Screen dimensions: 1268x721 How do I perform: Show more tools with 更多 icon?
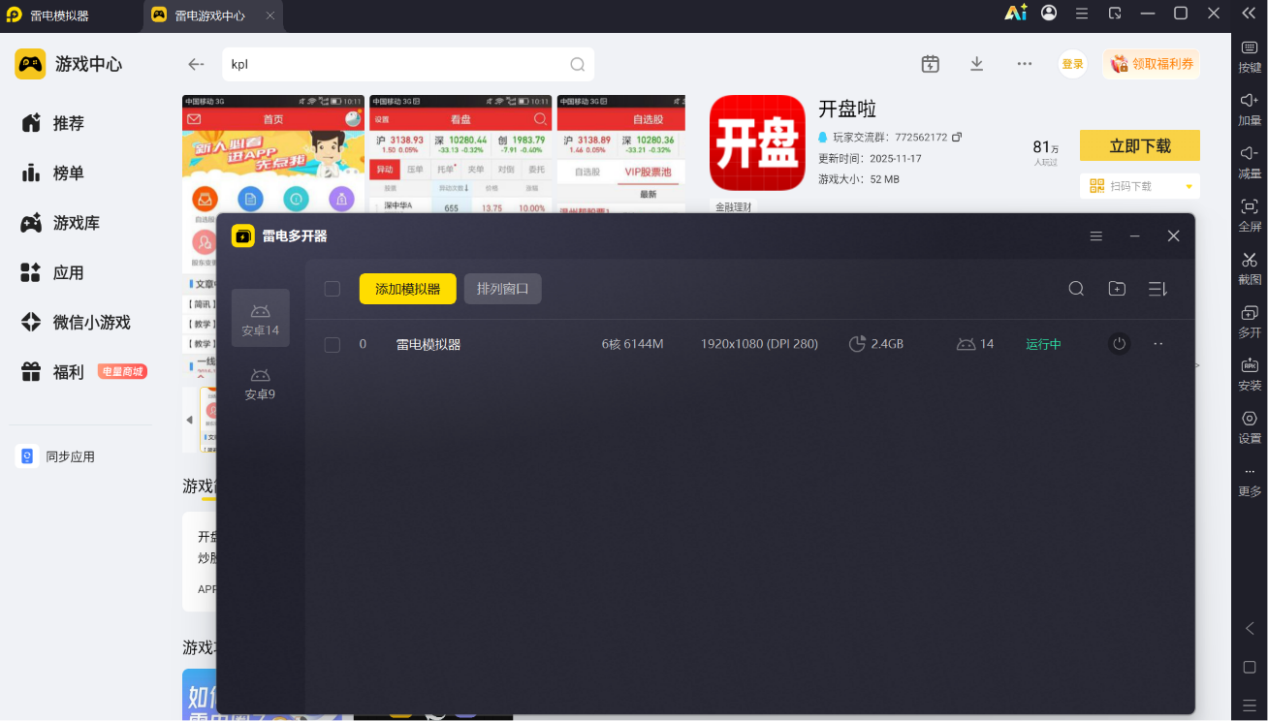click(1250, 480)
